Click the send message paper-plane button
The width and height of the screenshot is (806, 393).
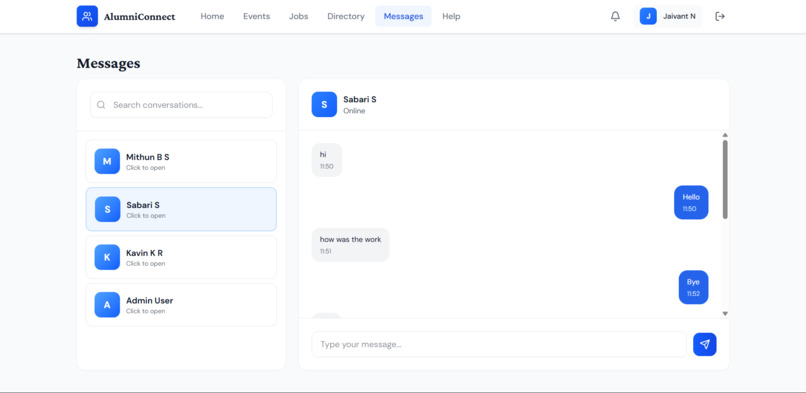[705, 344]
